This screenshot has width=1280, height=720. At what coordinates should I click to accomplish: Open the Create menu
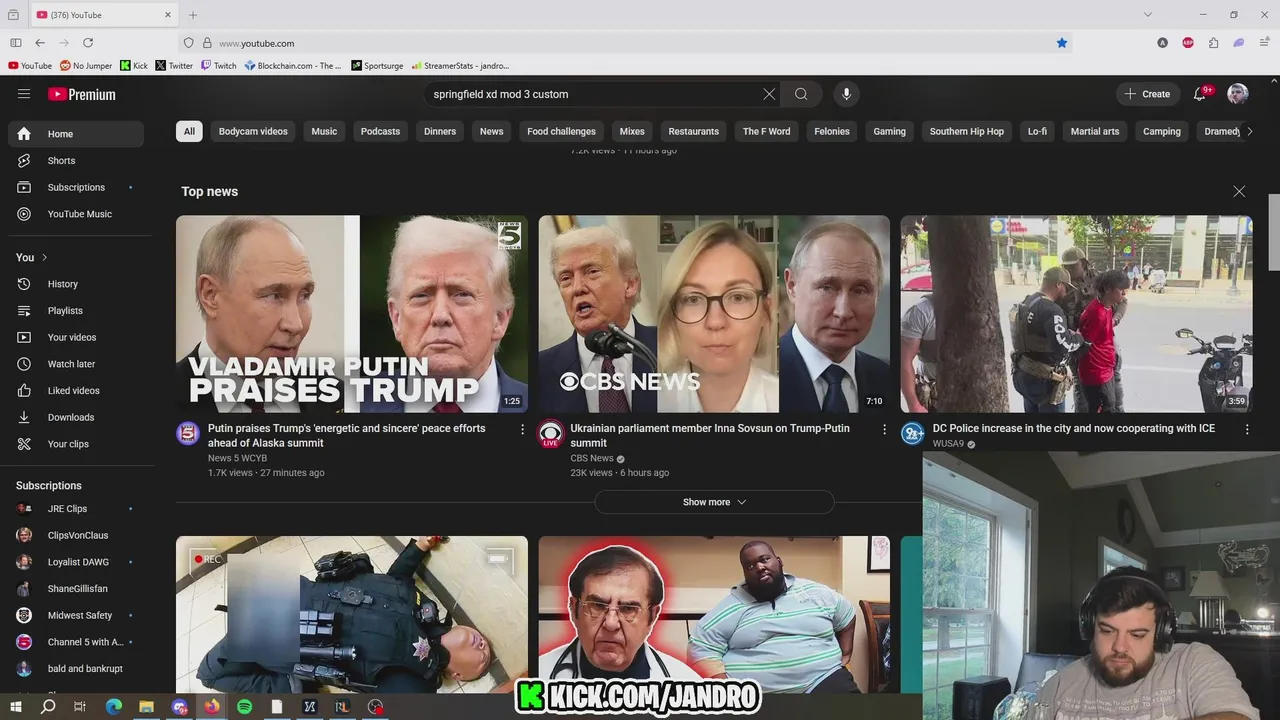pos(1147,94)
